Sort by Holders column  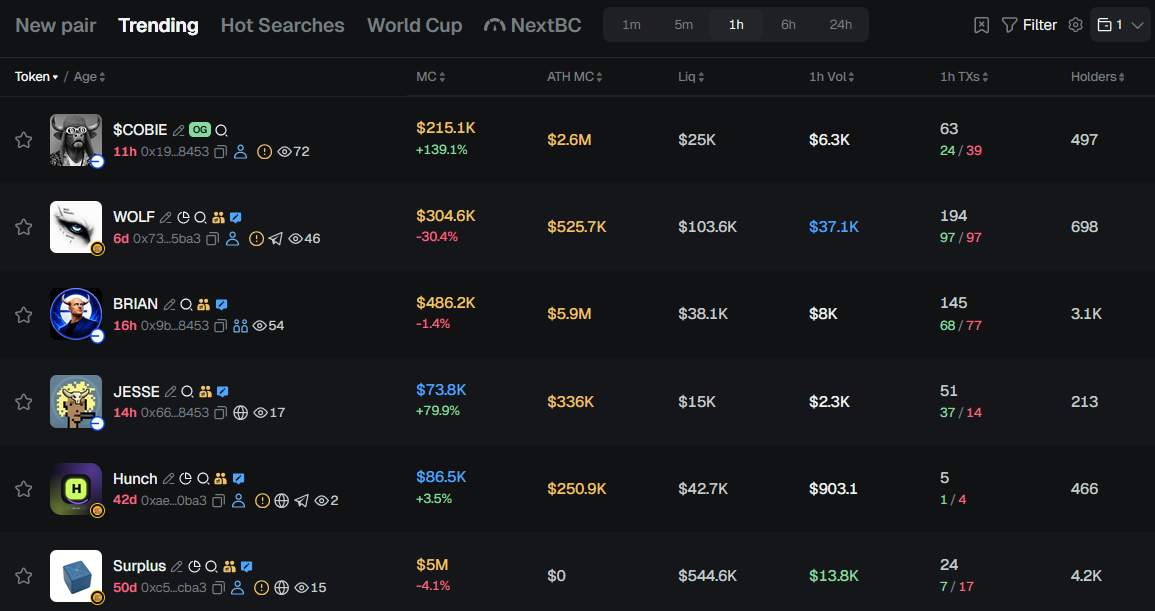coord(1098,77)
